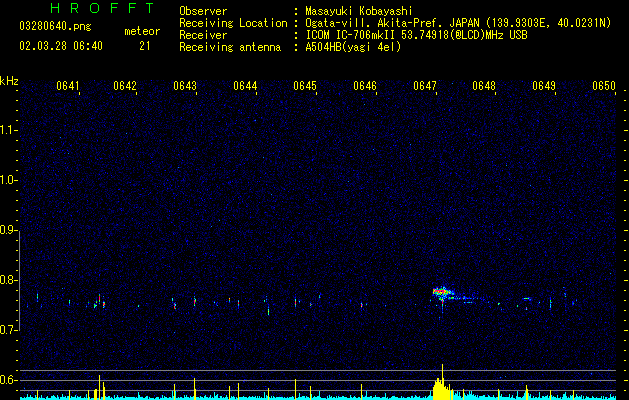
Task: Click the observer name Masayuki Kobayashi
Action: 359,11
